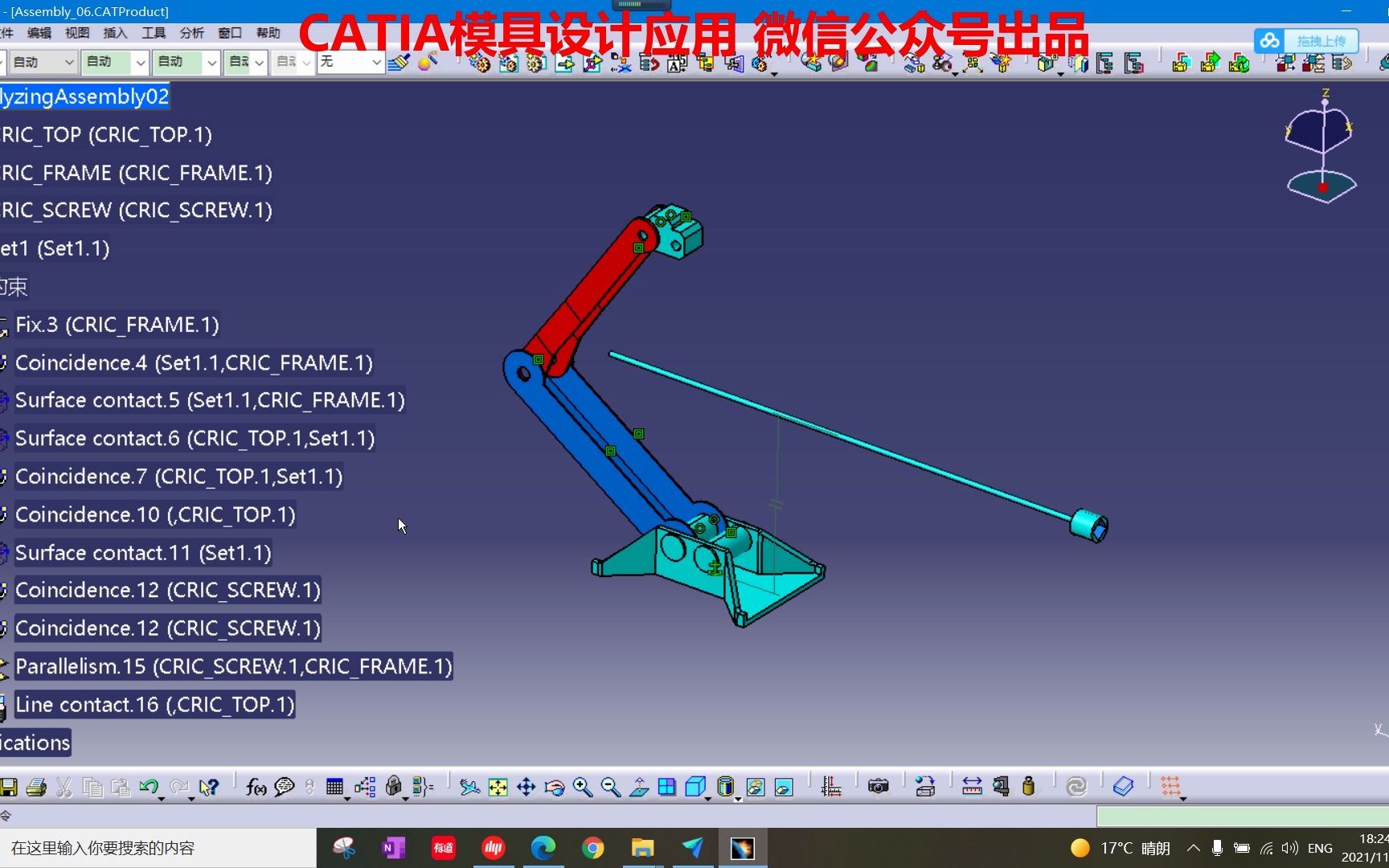Select CRIC_TOP (CRIC_TOP.1) in tree
Viewport: 1389px width, 868px height.
click(x=106, y=134)
